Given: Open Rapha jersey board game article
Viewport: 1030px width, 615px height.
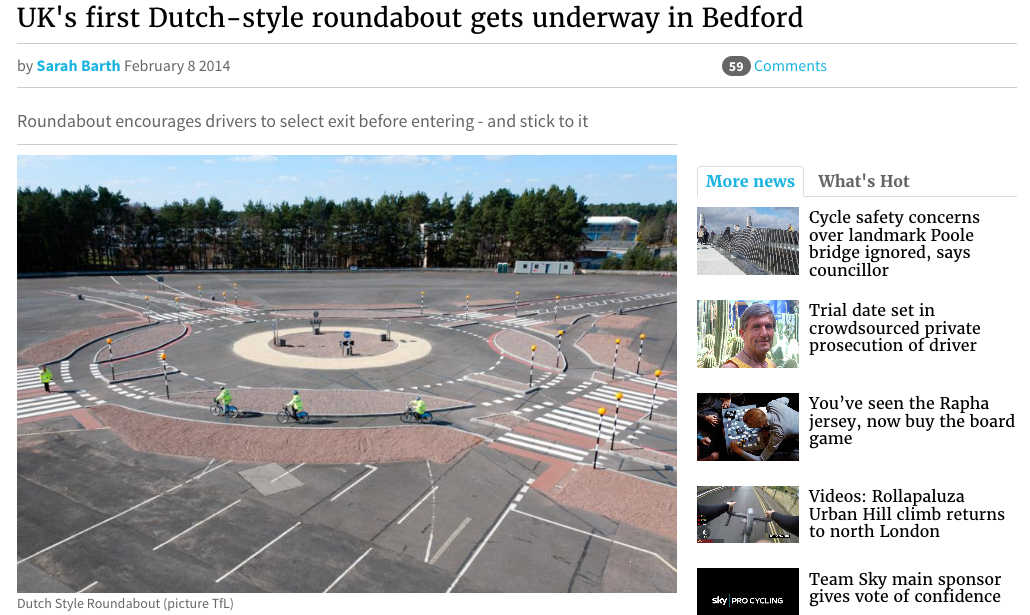Looking at the screenshot, I should pos(911,421).
